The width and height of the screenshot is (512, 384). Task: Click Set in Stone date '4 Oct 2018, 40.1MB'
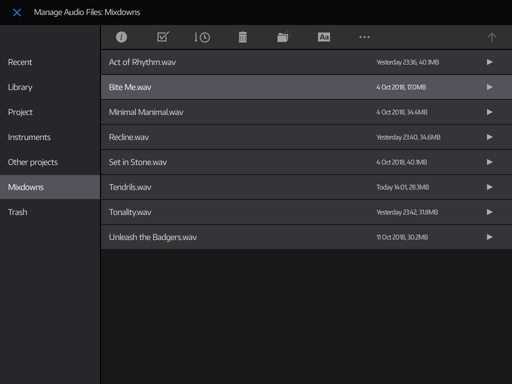coord(402,162)
